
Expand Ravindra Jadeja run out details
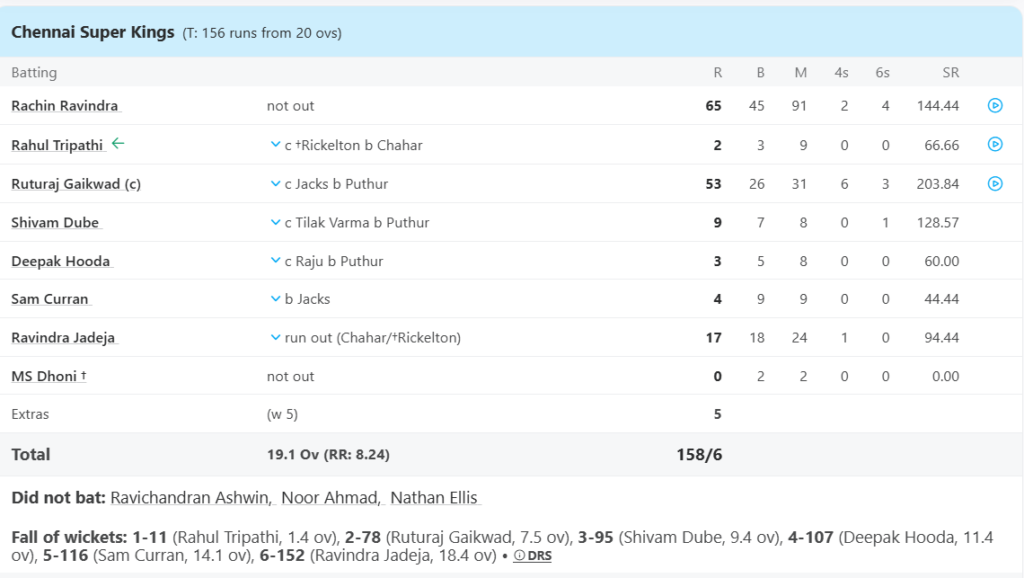(276, 338)
